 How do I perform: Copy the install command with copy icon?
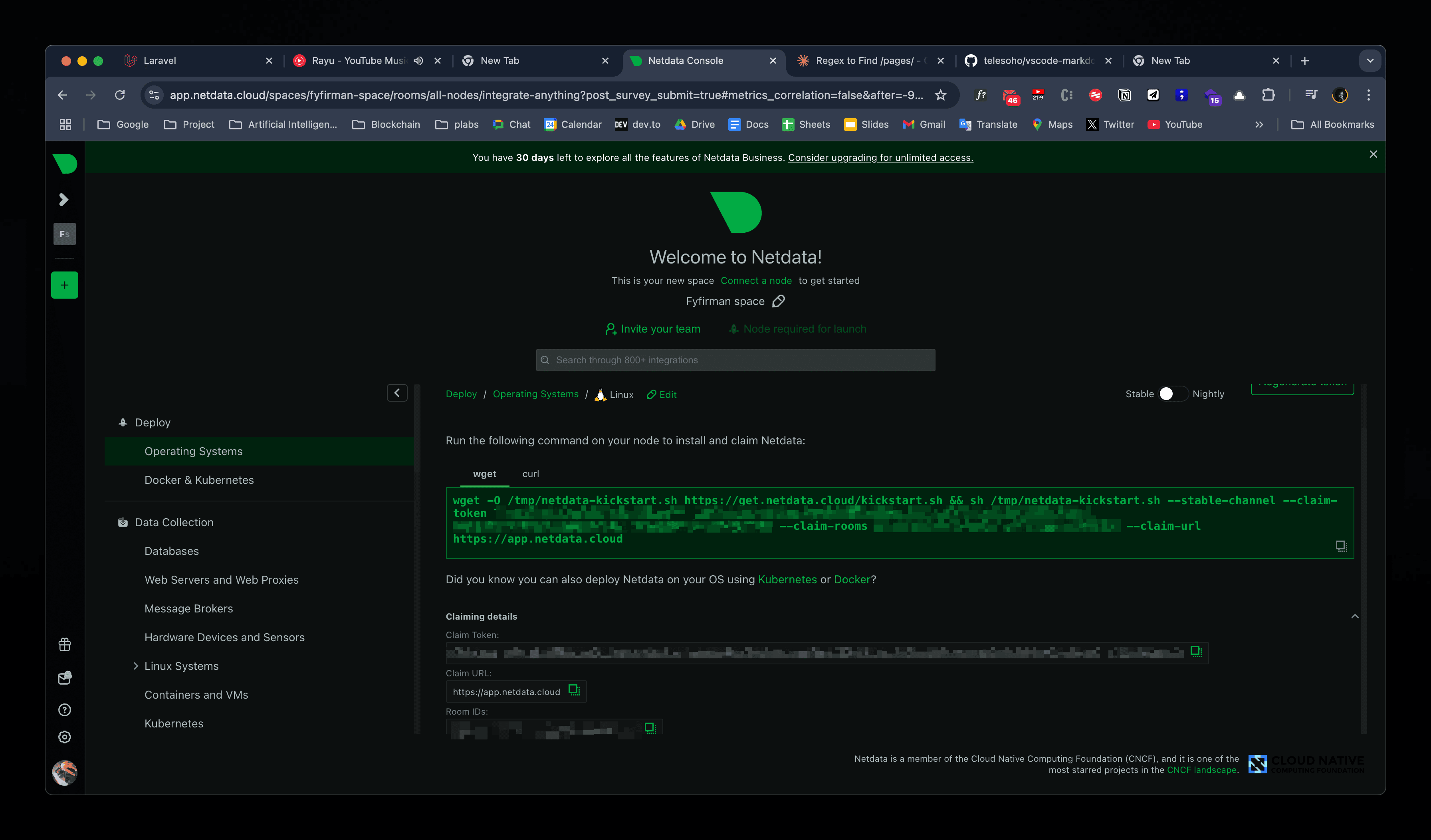pyautogui.click(x=1341, y=546)
